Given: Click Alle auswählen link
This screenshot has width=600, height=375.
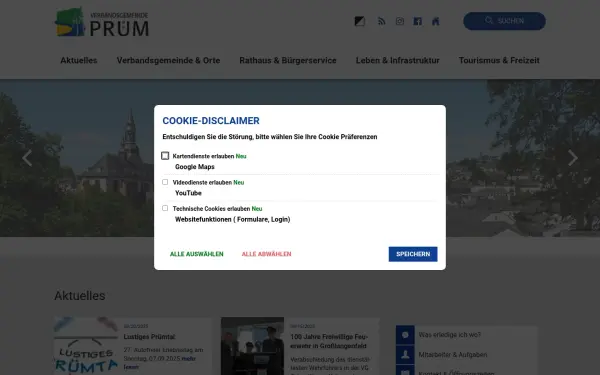Looking at the screenshot, I should coord(197,254).
